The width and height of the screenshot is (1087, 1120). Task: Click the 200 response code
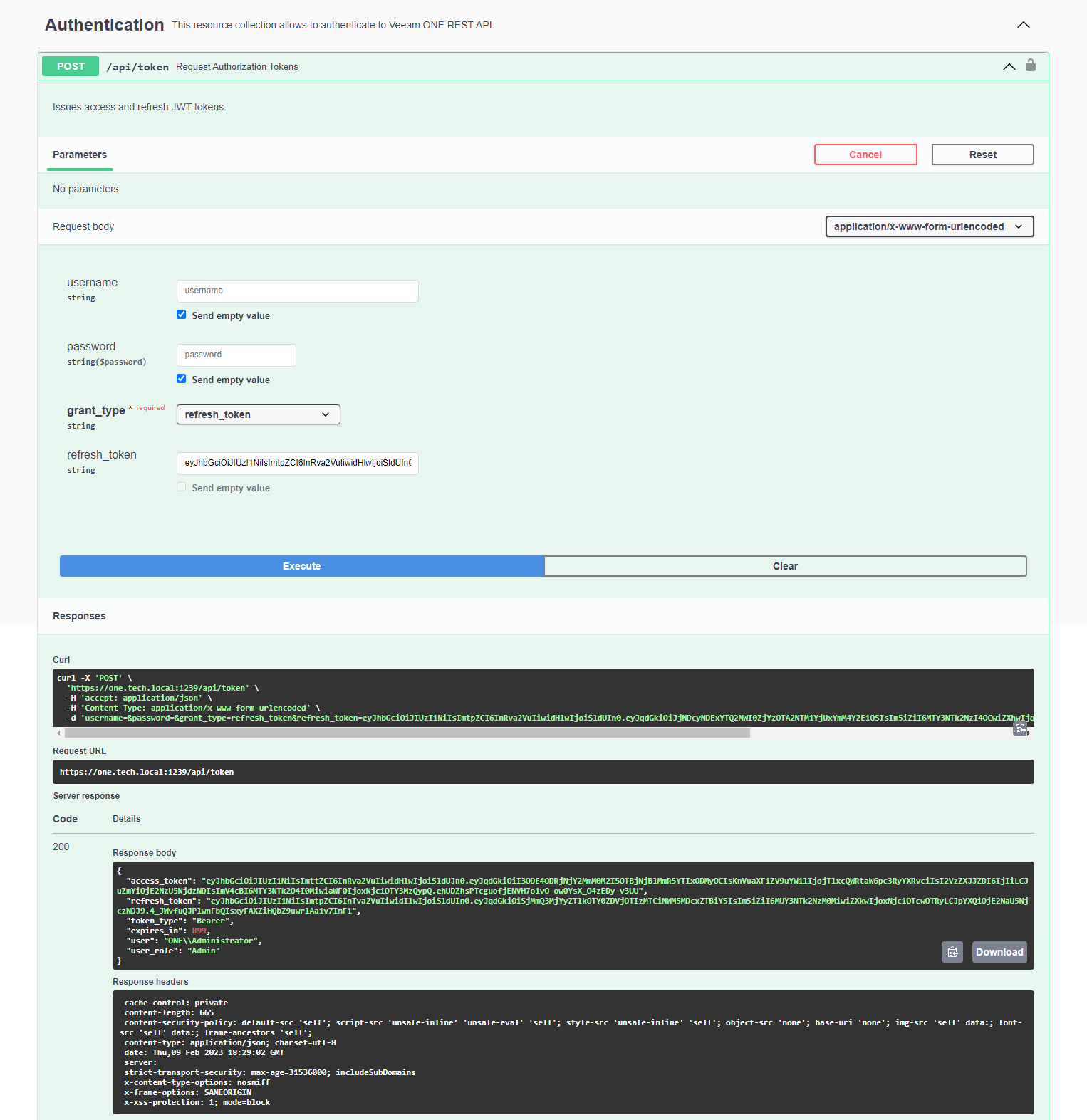tap(61, 847)
